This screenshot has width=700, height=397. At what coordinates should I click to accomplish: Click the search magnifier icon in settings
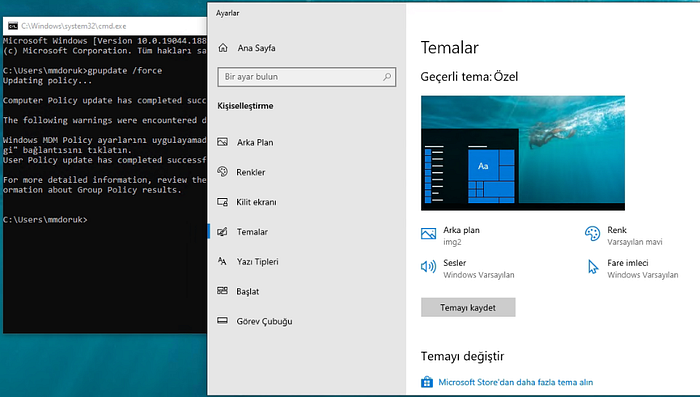[387, 77]
